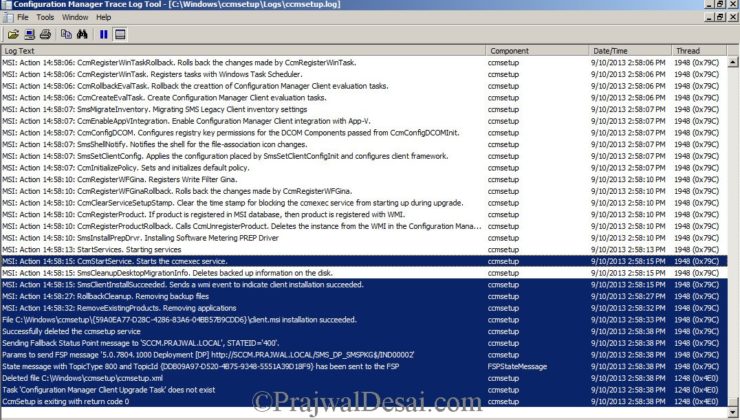Select the SmsClientInstallSucceeded log line

pyautogui.click(x=363, y=285)
